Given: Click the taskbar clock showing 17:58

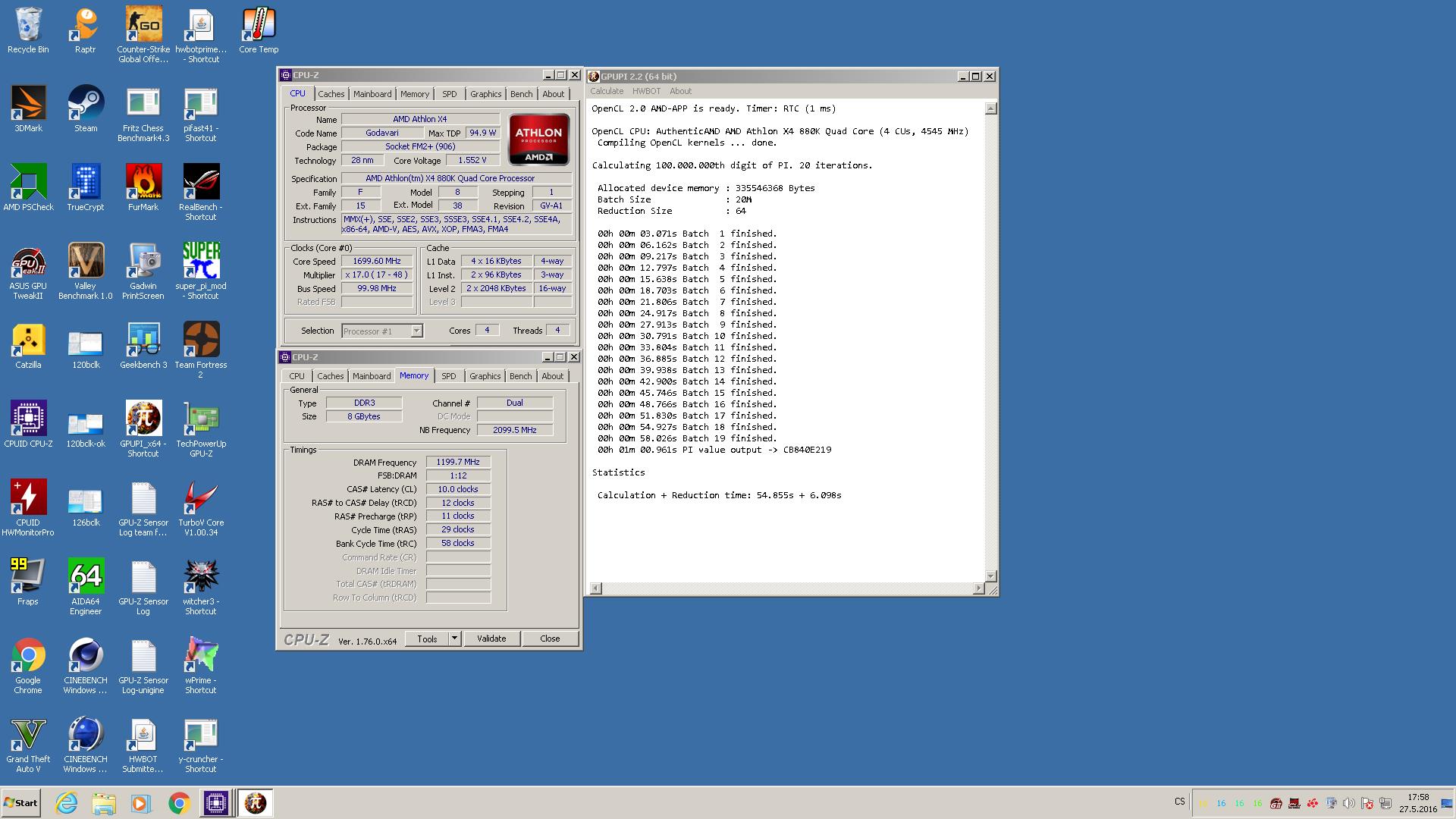Looking at the screenshot, I should [x=1417, y=803].
